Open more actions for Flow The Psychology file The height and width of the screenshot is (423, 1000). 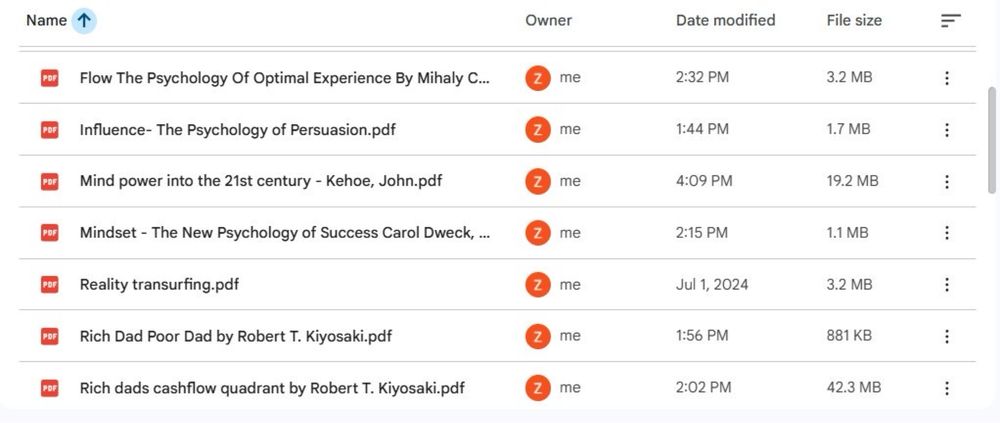(x=946, y=78)
